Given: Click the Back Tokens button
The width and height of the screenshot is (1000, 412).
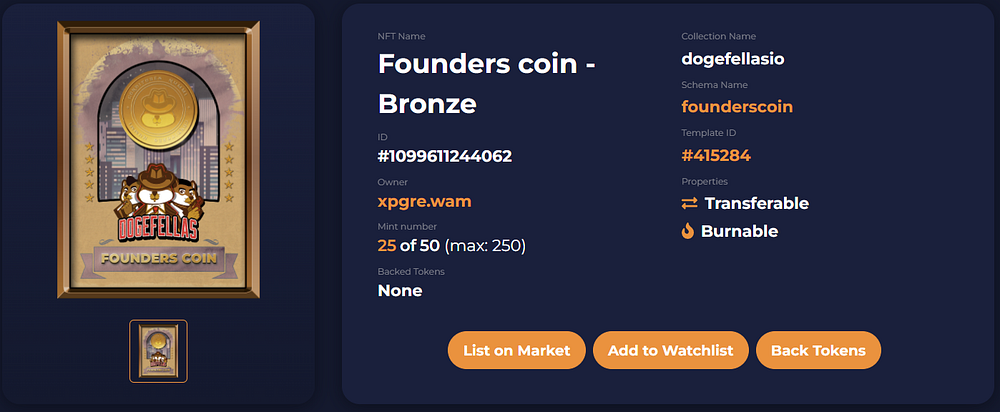Looking at the screenshot, I should 818,350.
